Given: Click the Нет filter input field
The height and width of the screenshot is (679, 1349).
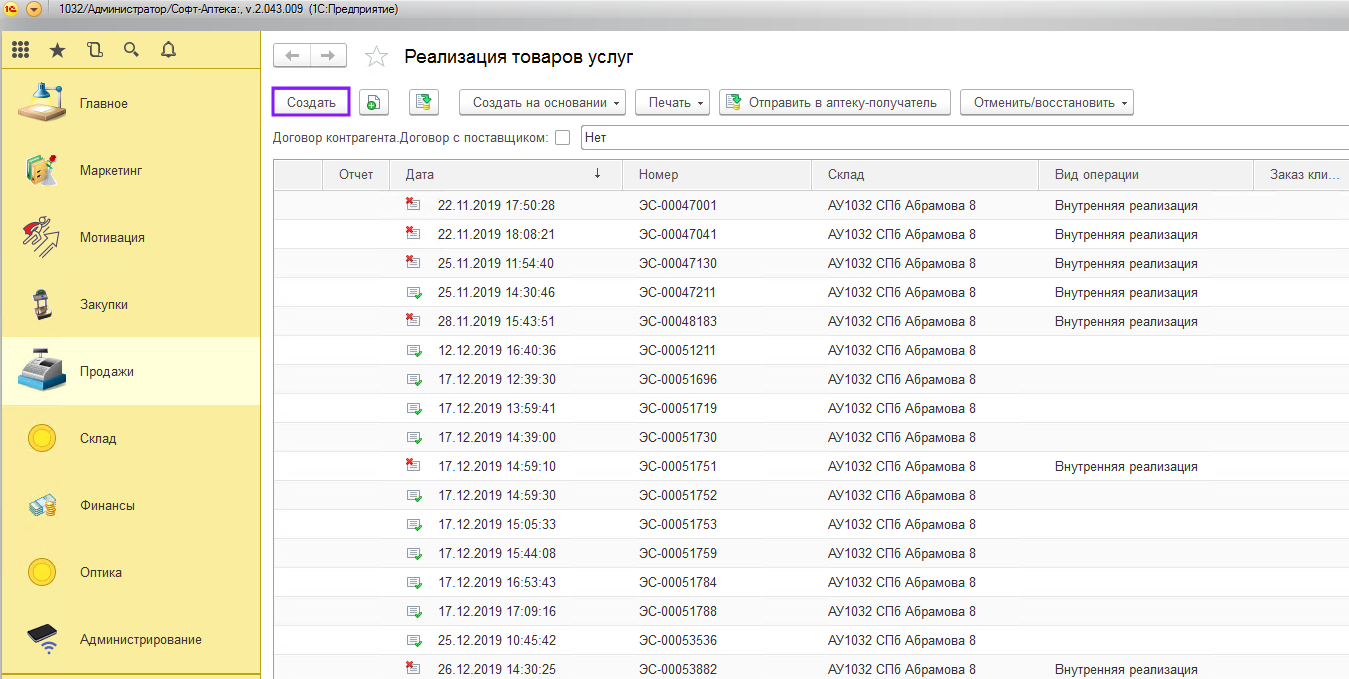Looking at the screenshot, I should [x=960, y=137].
